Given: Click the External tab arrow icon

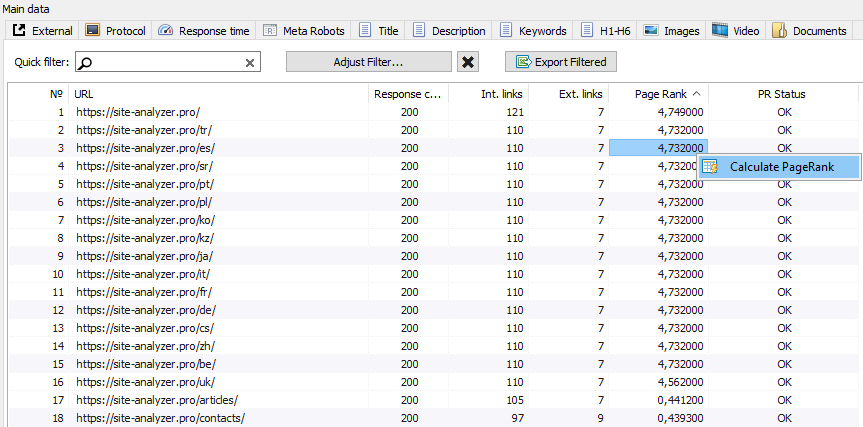Looking at the screenshot, I should [x=19, y=30].
